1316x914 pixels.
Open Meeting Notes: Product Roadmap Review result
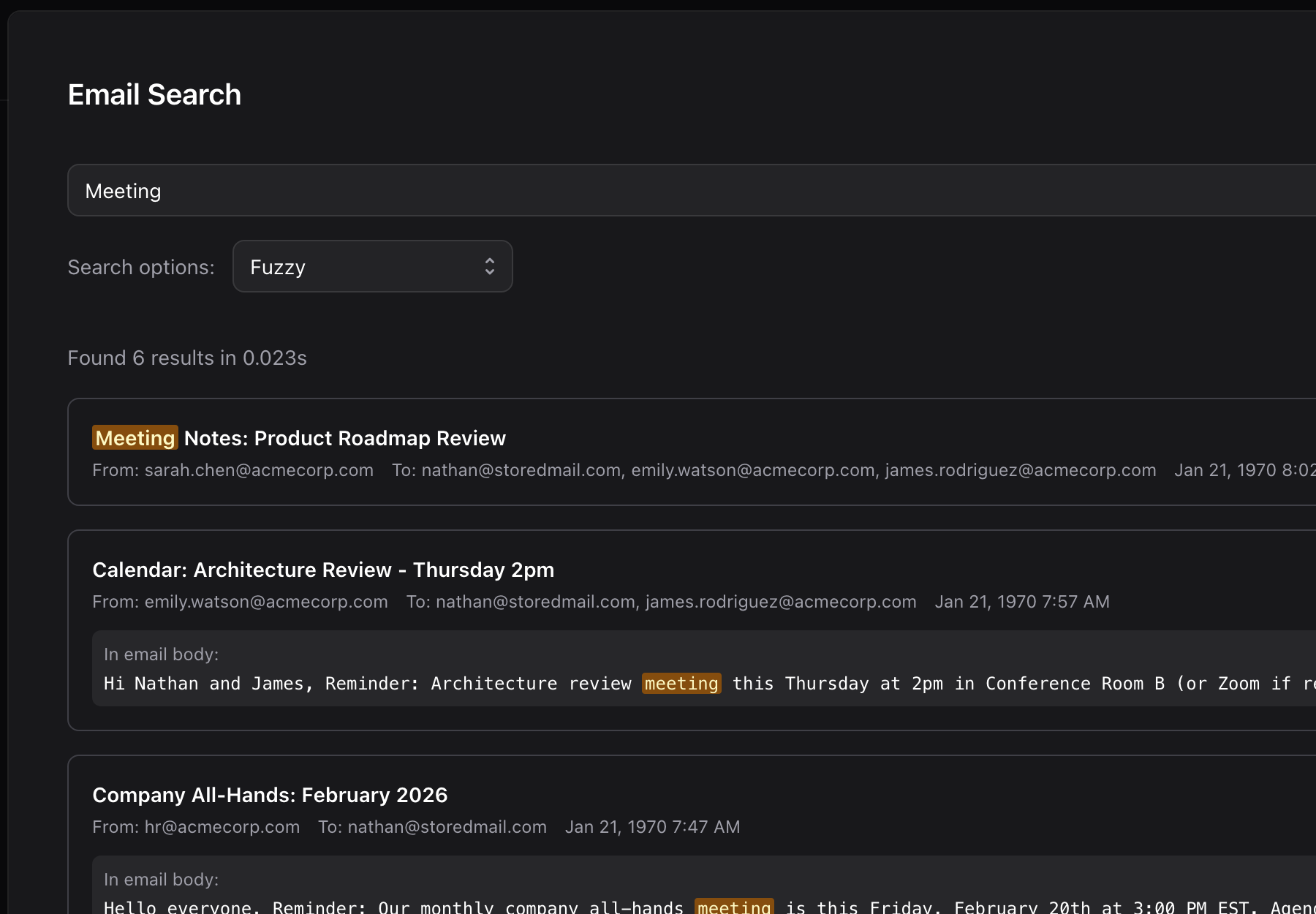point(344,439)
